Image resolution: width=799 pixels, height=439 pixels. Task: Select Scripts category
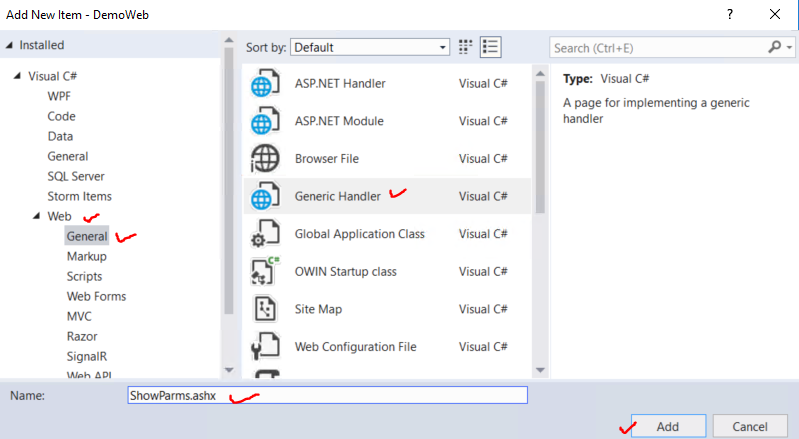click(x=84, y=277)
